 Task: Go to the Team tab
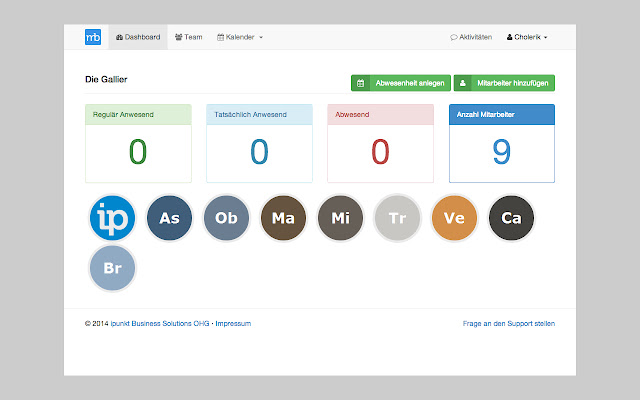[189, 37]
